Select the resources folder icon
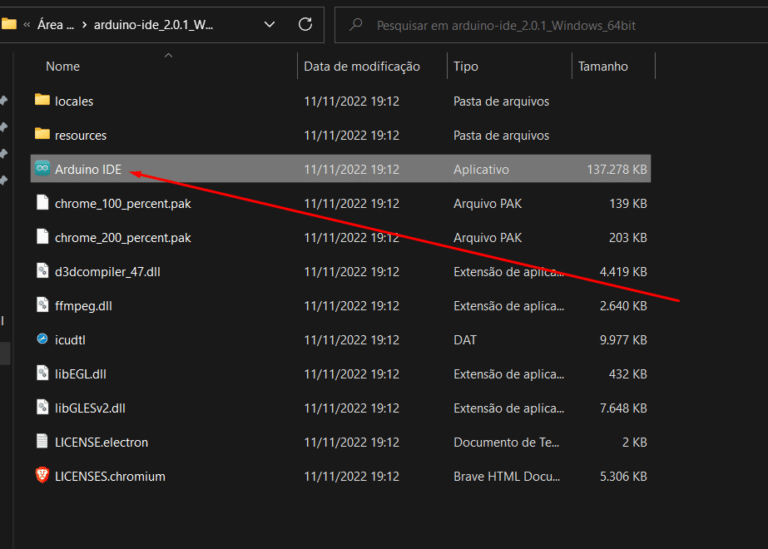Screen dimensions: 768x549 42,134
